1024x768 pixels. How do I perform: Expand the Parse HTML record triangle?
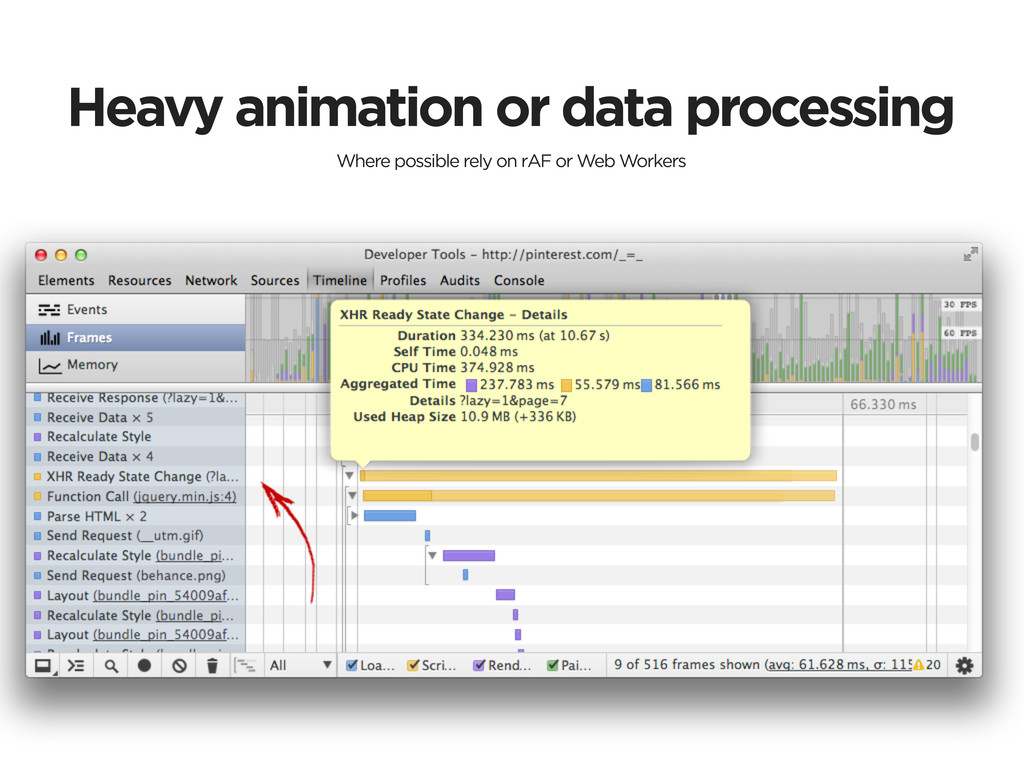click(351, 515)
